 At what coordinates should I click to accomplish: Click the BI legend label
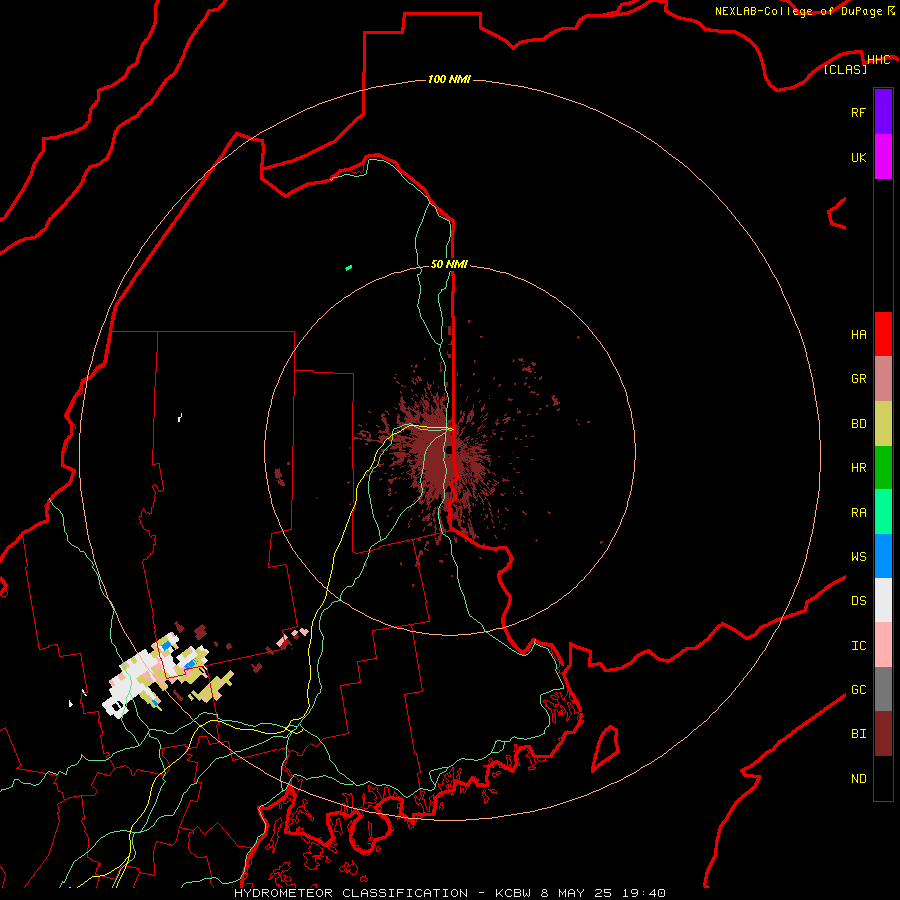tap(858, 734)
